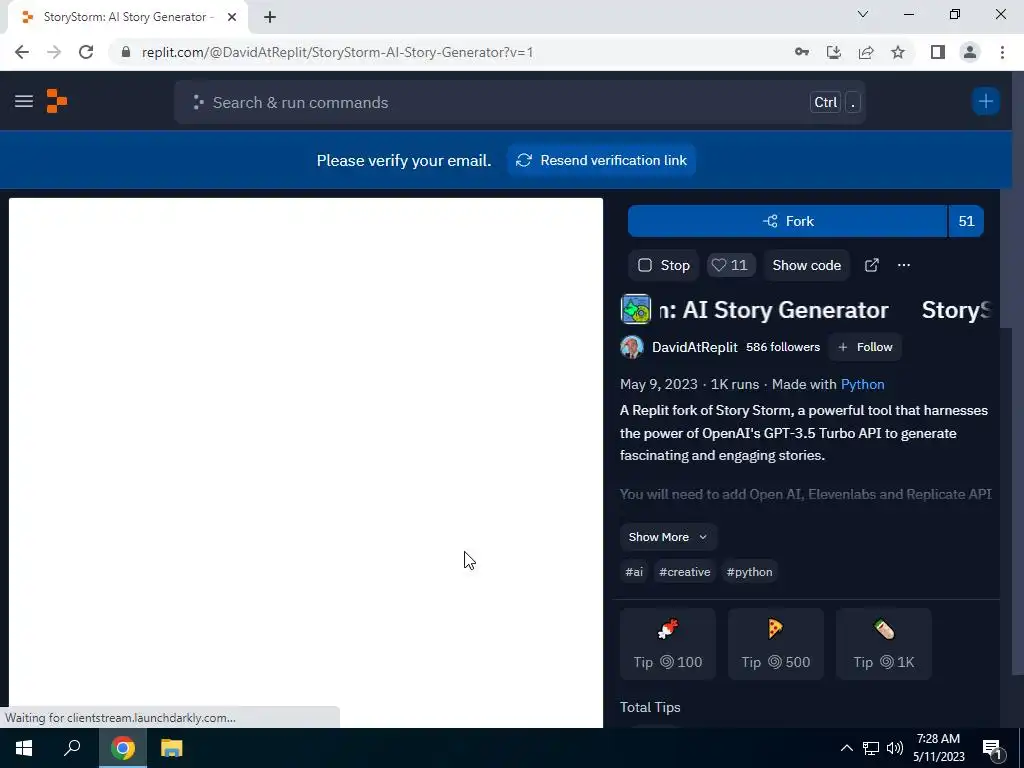1024x768 pixels.
Task: Click the site lock icon
Action: 125,52
